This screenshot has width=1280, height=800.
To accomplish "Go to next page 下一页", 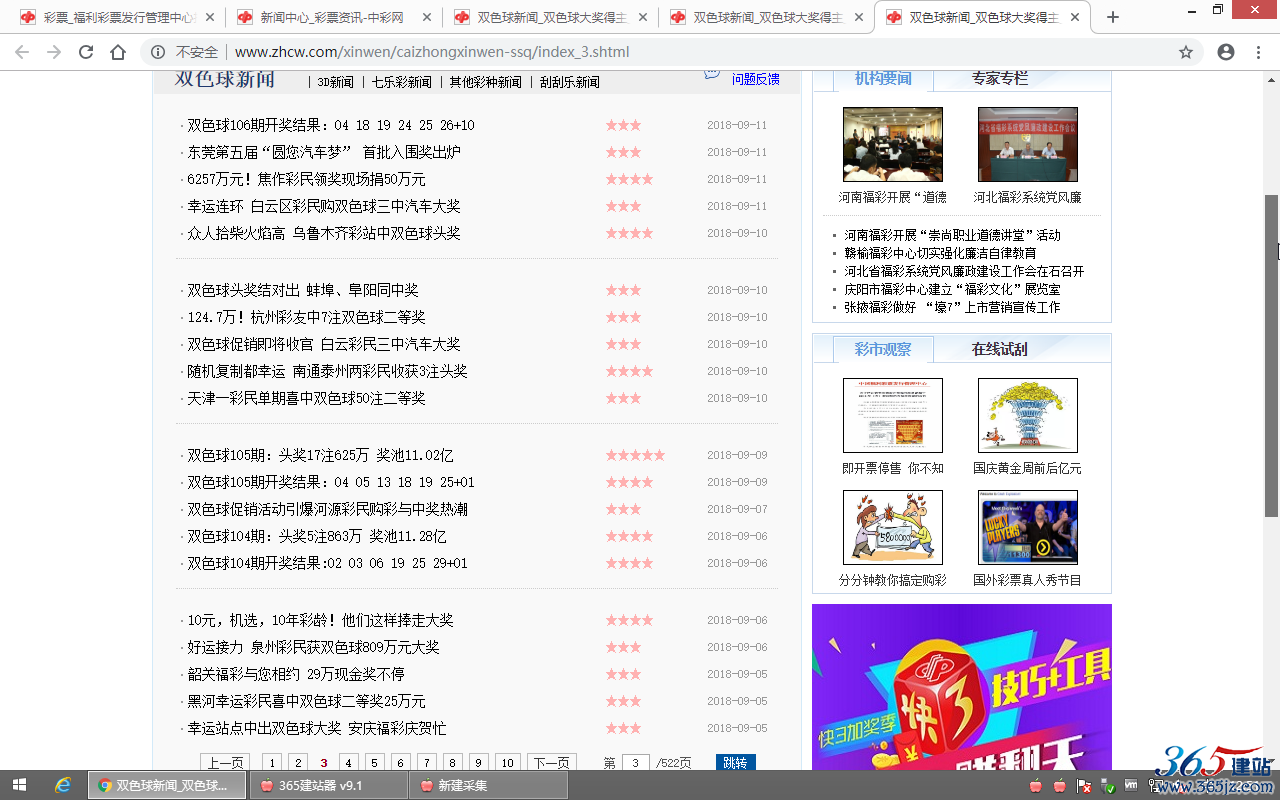I will (552, 762).
